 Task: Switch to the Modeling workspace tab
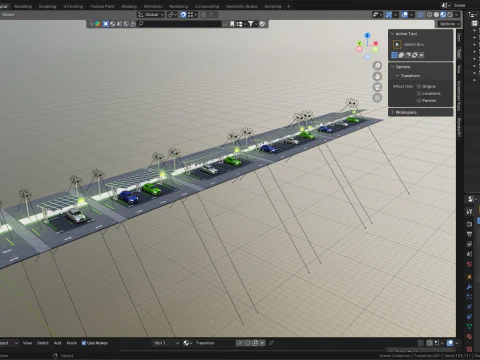point(23,6)
